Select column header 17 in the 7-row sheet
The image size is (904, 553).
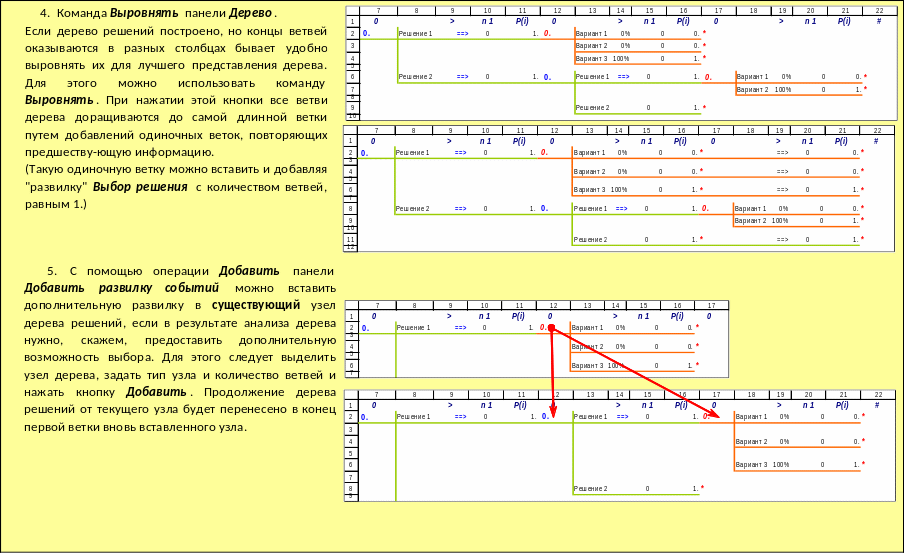pyautogui.click(x=711, y=306)
